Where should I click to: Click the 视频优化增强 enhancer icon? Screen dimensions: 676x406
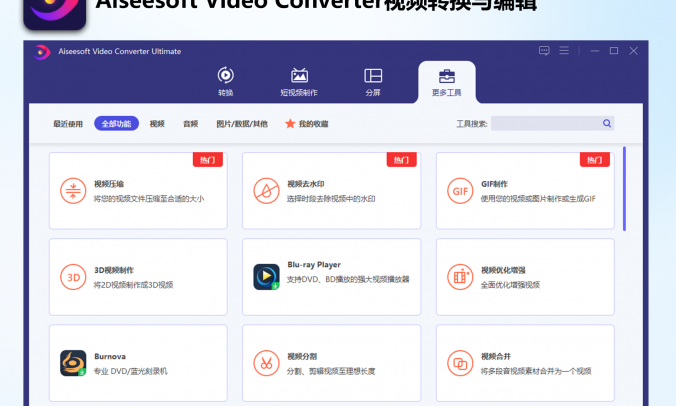(460, 277)
